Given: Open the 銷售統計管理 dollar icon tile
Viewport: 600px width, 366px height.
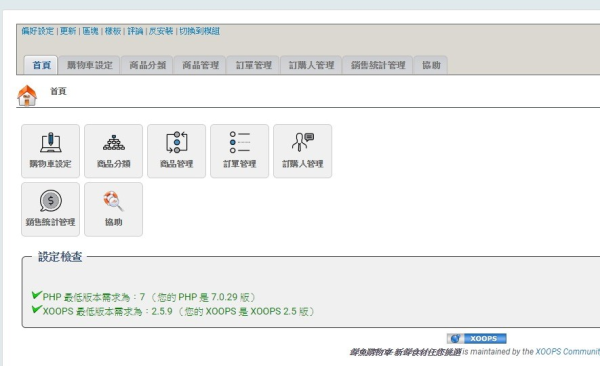Looking at the screenshot, I should pyautogui.click(x=51, y=209).
